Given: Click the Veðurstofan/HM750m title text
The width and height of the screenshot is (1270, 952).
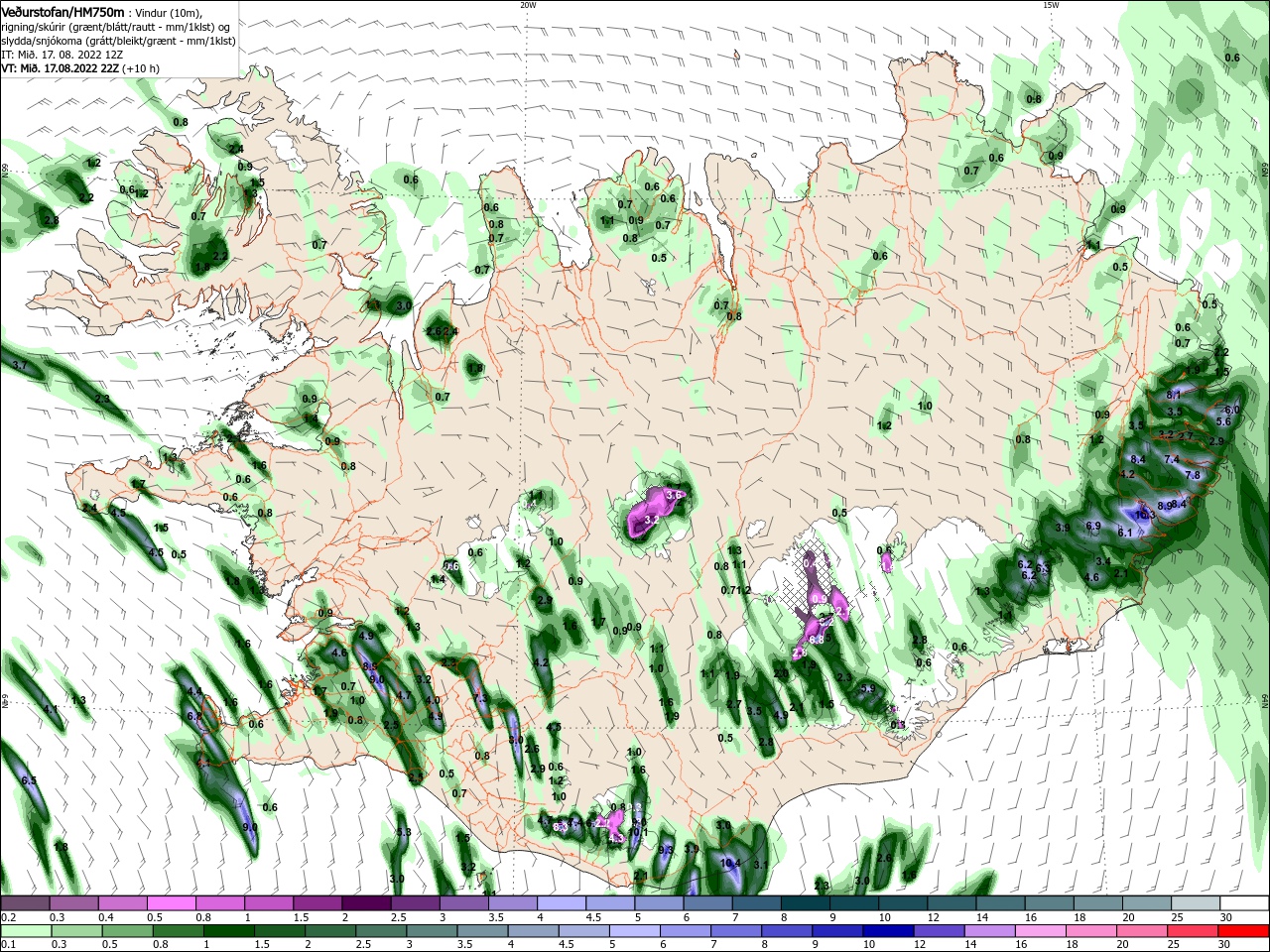Looking at the screenshot, I should pos(63,12).
